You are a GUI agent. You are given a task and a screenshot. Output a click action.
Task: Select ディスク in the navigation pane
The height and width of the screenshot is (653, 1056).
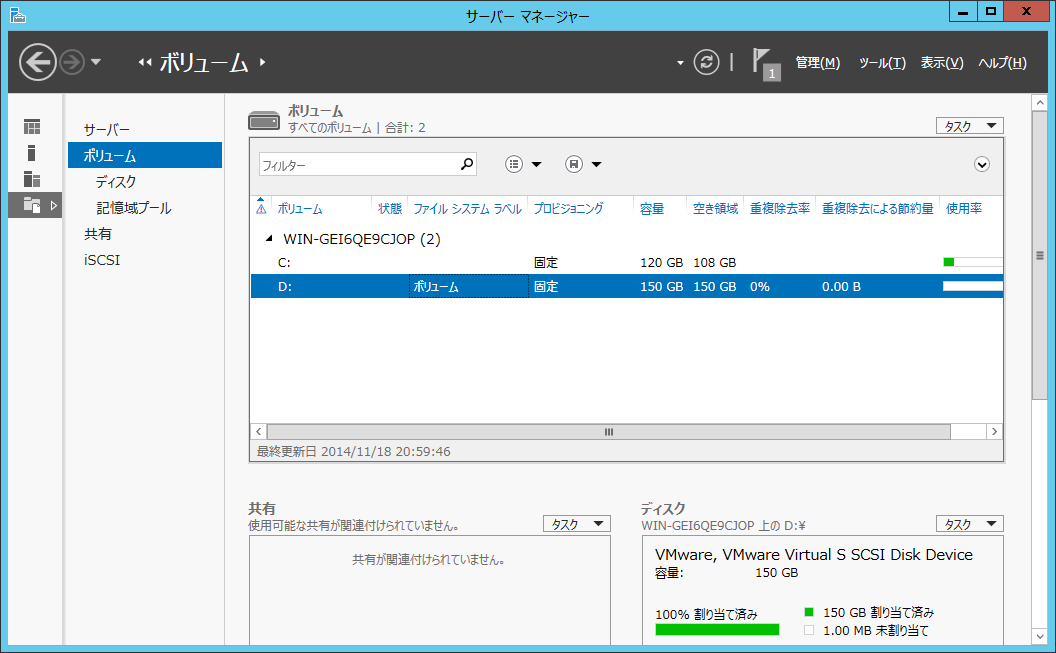tap(116, 182)
